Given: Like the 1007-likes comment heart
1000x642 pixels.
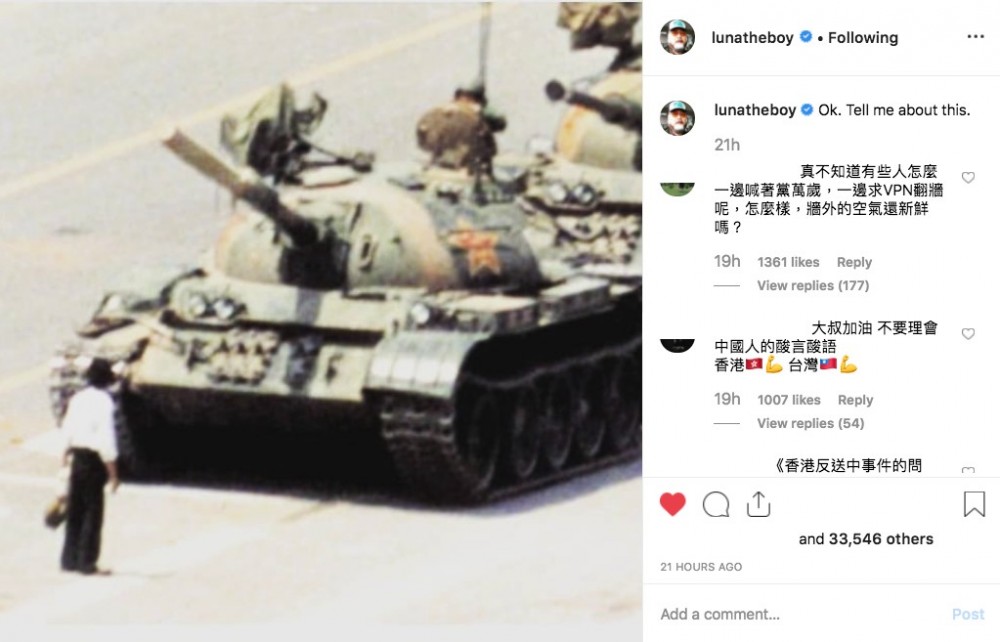Looking at the screenshot, I should click(x=967, y=333).
